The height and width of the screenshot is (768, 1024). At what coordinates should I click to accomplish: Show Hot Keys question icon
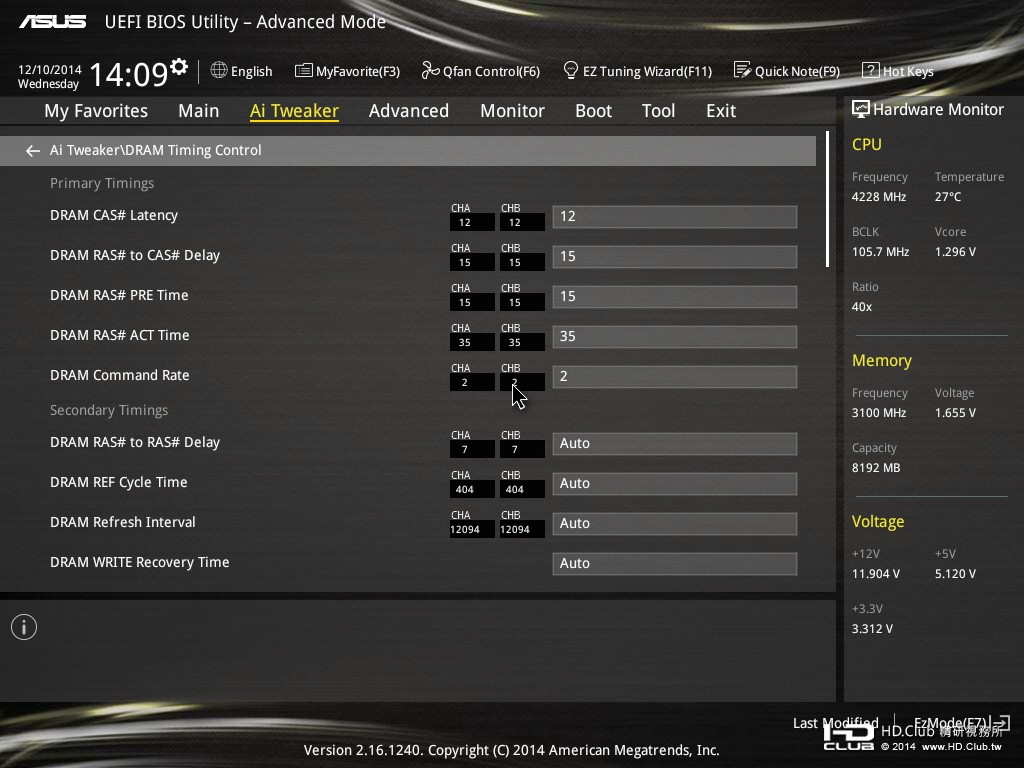tap(871, 70)
